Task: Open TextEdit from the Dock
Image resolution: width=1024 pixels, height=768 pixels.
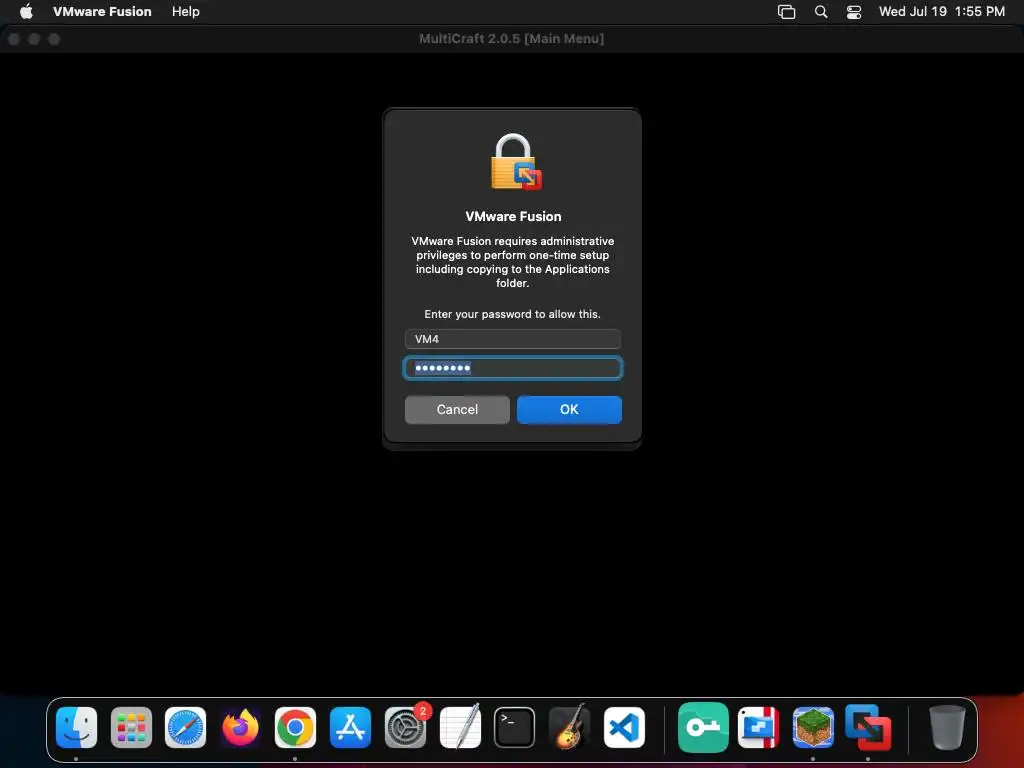Action: (x=460, y=728)
